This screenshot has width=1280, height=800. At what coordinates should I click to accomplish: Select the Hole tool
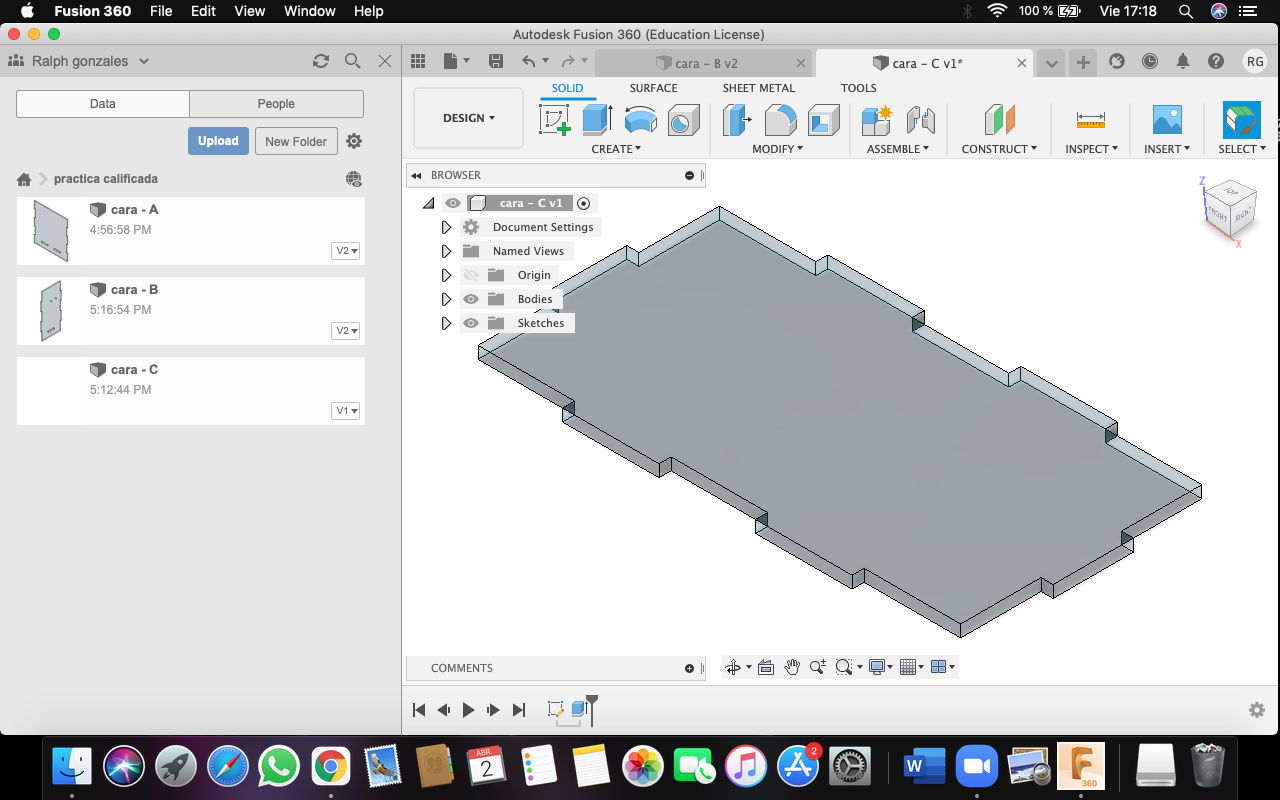(x=683, y=121)
